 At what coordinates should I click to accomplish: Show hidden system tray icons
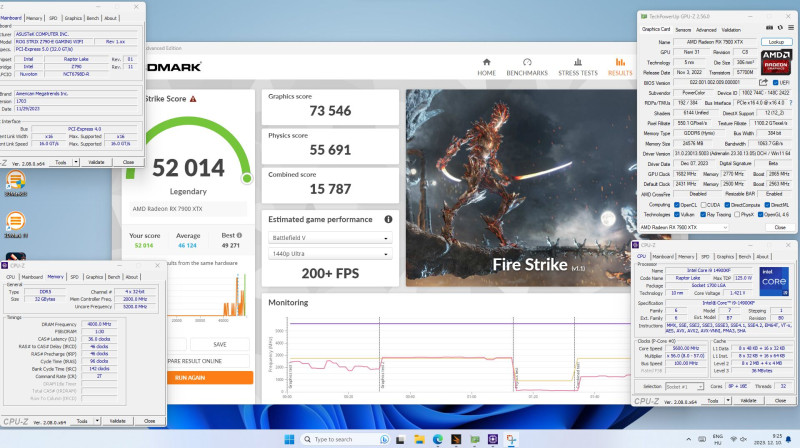[689, 439]
